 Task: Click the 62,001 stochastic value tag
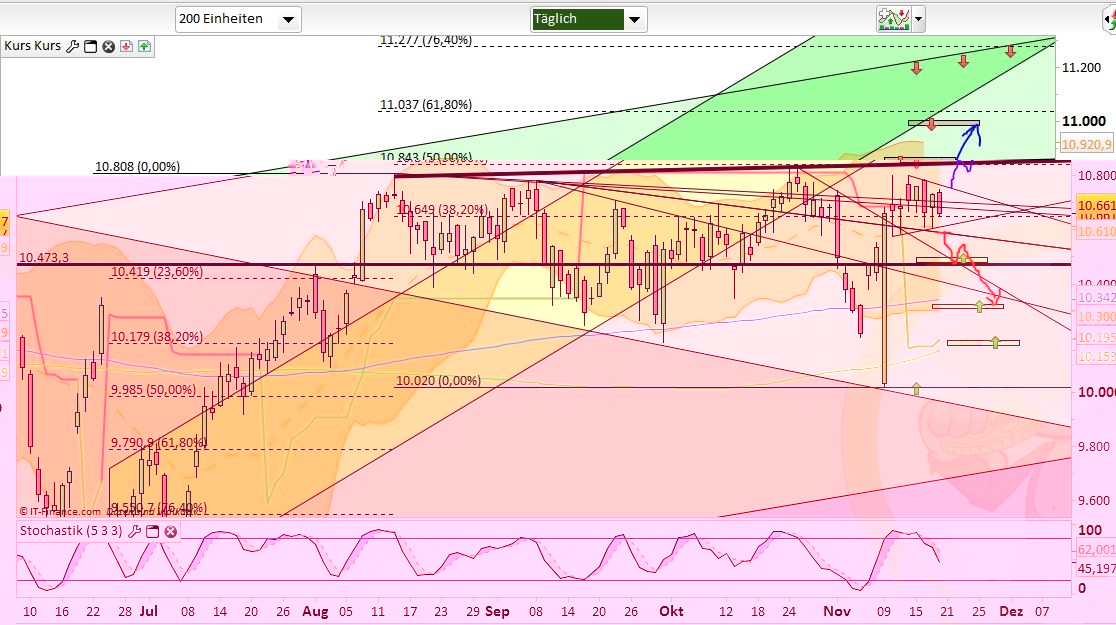(1096, 550)
